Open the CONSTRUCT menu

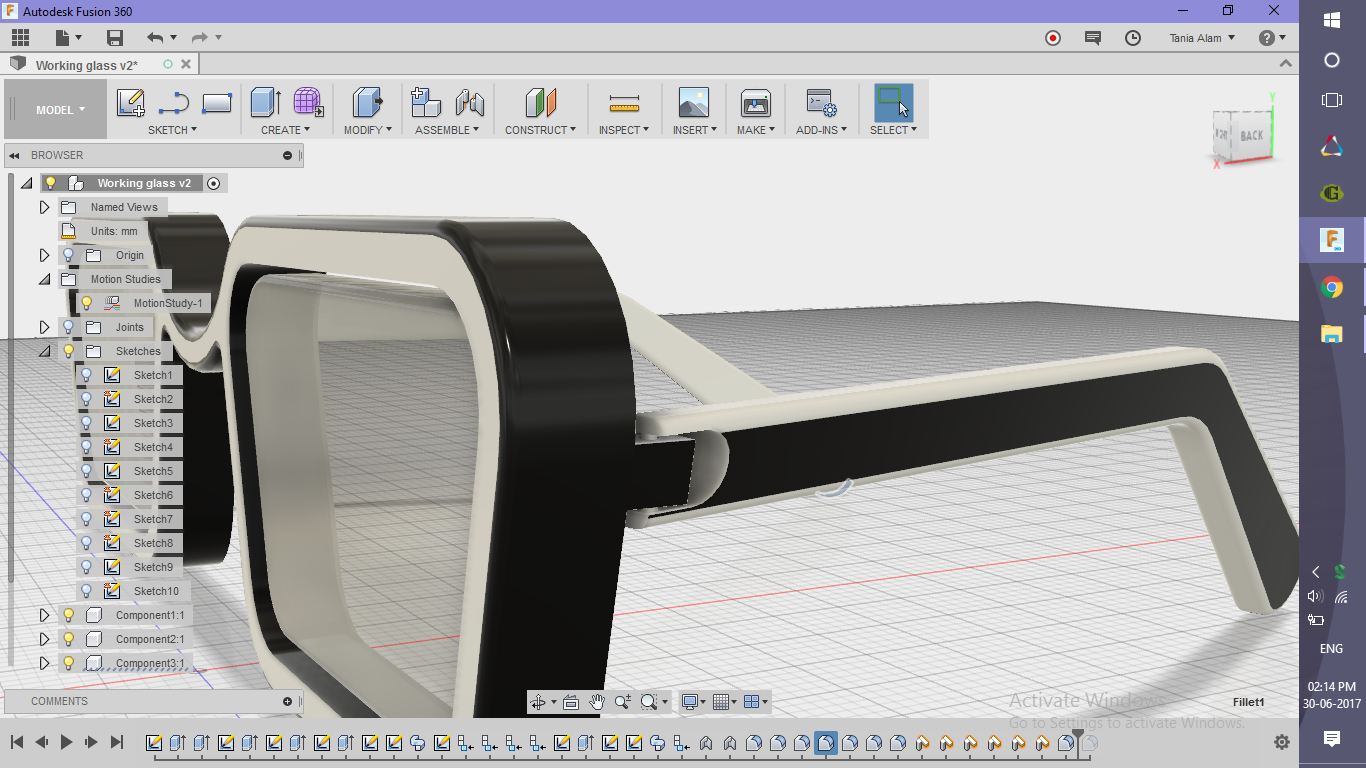tap(540, 130)
